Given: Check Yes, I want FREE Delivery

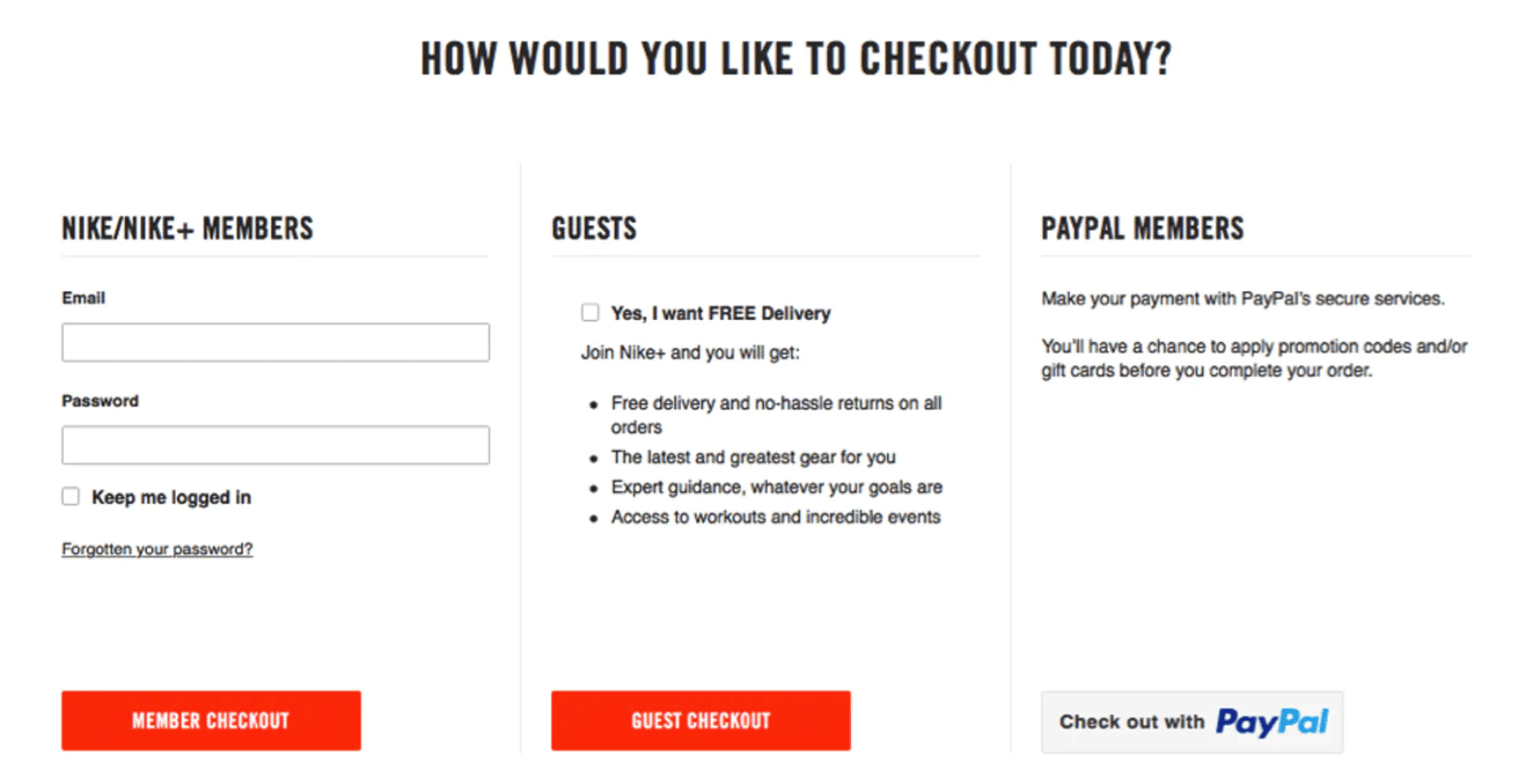Looking at the screenshot, I should point(592,314).
